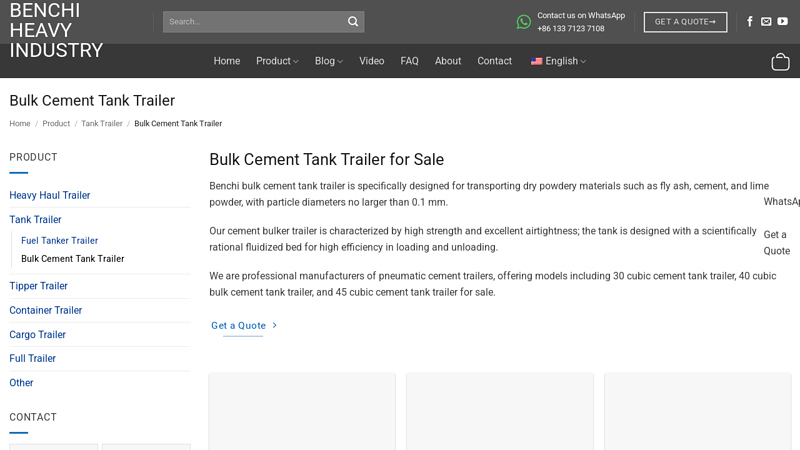Image resolution: width=800 pixels, height=450 pixels.
Task: Open the YouTube icon in header
Action: coord(782,21)
